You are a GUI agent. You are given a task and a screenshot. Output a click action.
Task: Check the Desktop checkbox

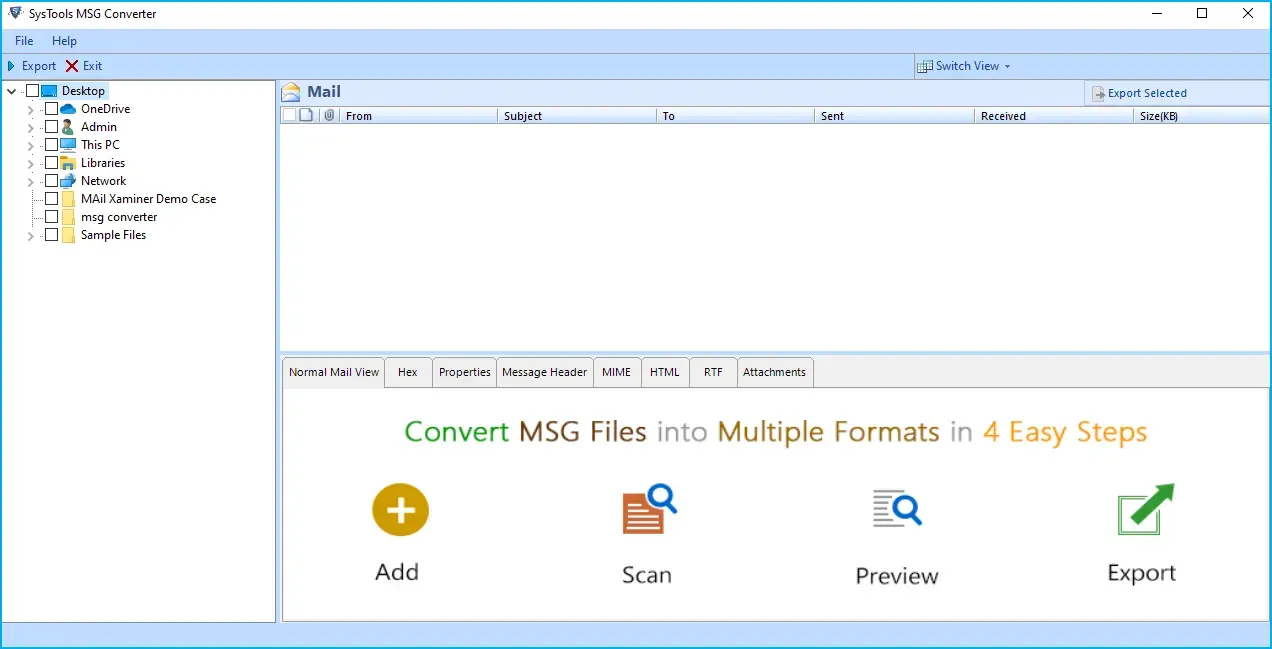pos(32,91)
